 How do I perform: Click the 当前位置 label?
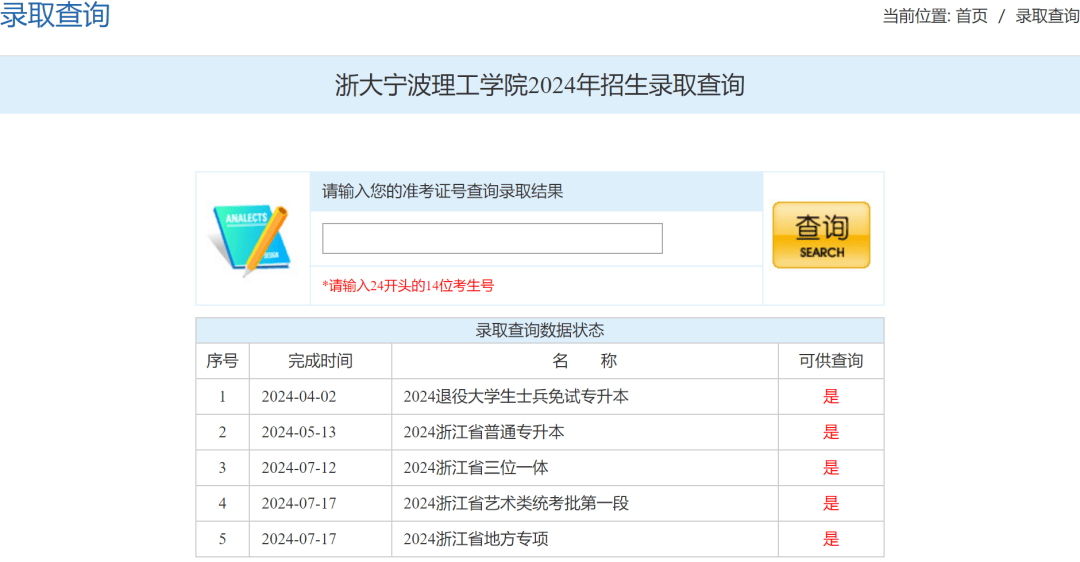coord(916,16)
